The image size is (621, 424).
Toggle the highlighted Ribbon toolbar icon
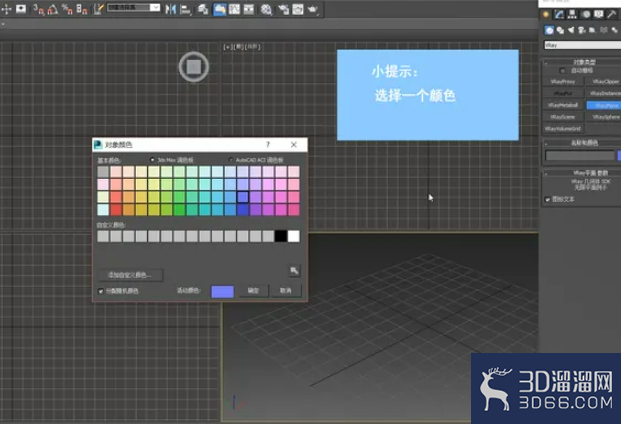(x=220, y=9)
